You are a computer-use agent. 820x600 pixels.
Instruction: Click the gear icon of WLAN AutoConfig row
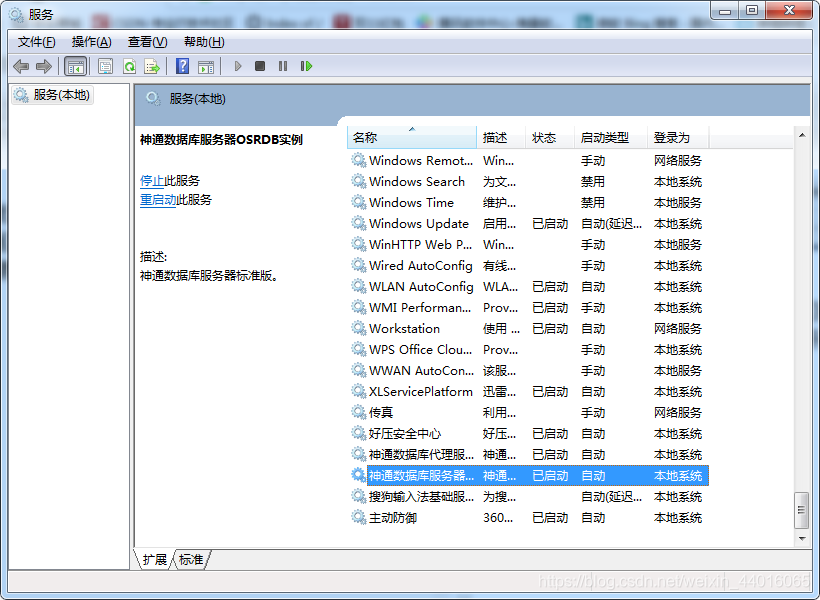tap(358, 286)
